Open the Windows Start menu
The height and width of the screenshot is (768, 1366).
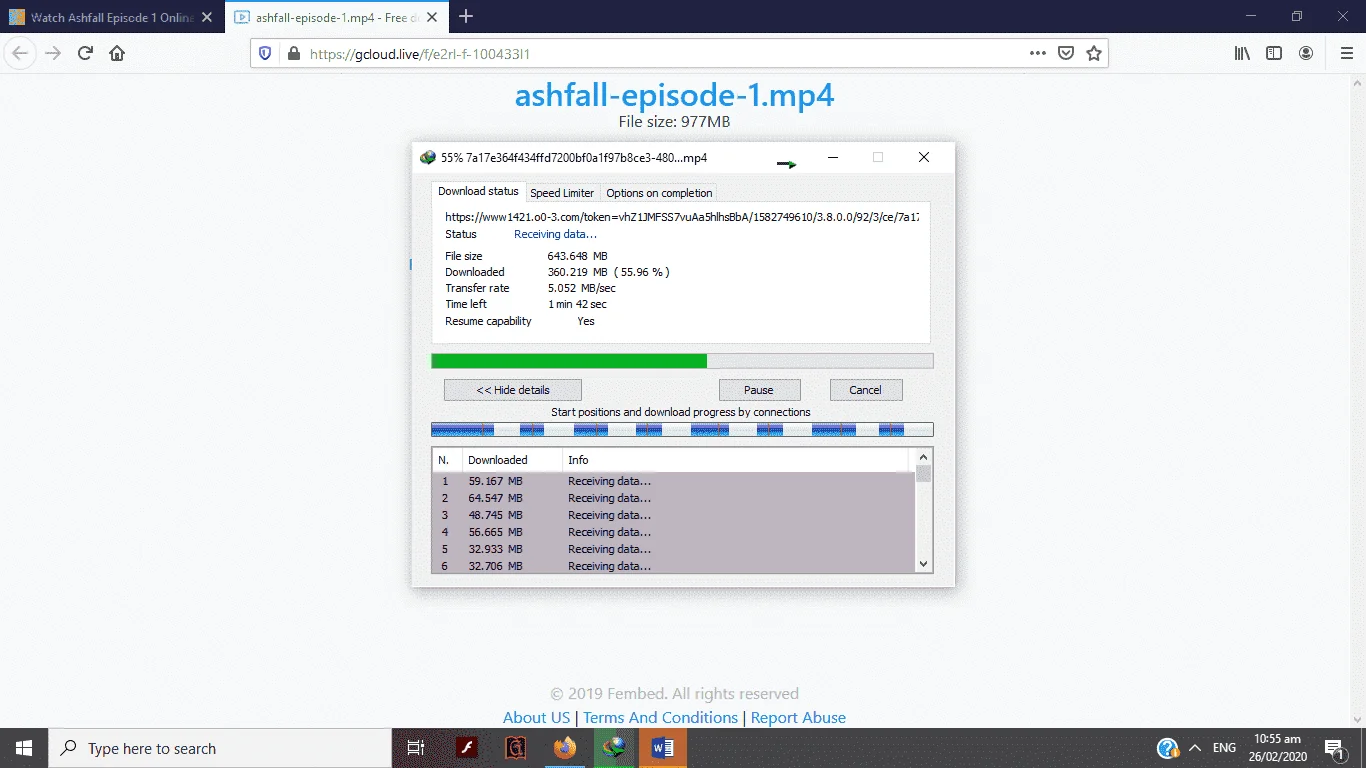24,748
